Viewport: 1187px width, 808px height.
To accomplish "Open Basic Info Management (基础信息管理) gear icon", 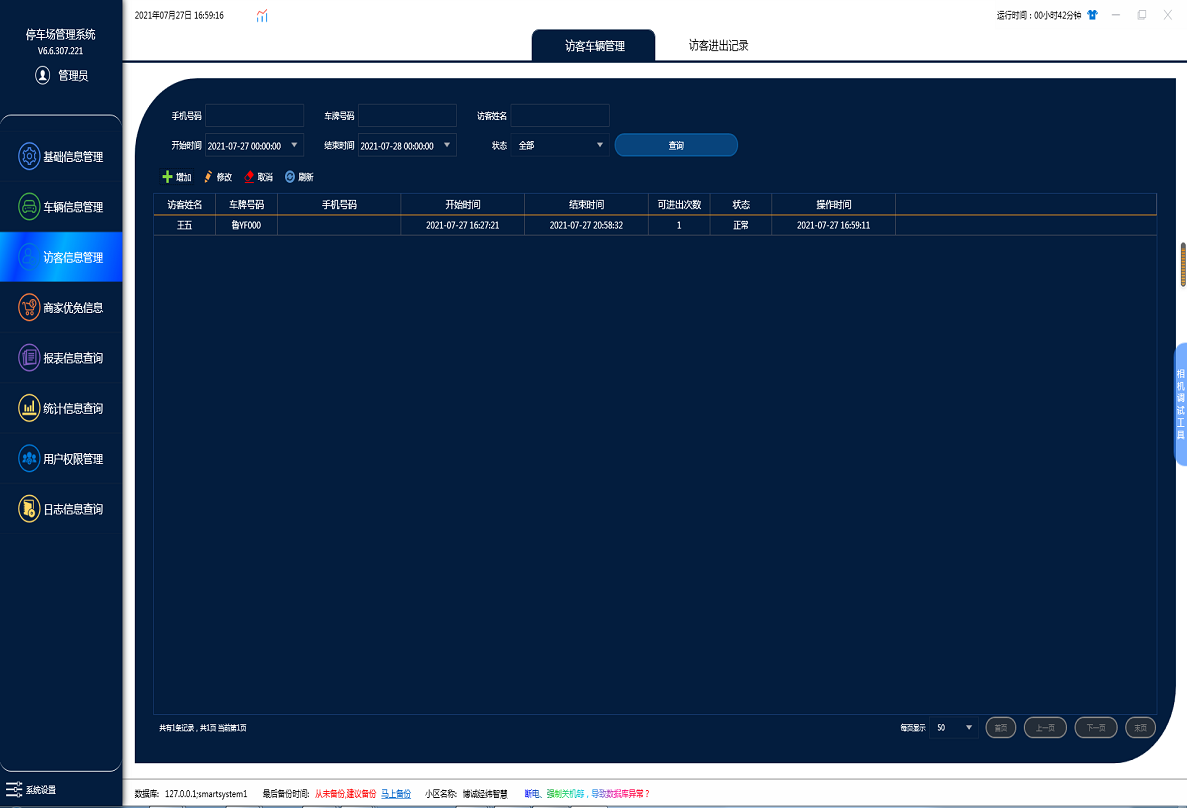I will click(29, 157).
